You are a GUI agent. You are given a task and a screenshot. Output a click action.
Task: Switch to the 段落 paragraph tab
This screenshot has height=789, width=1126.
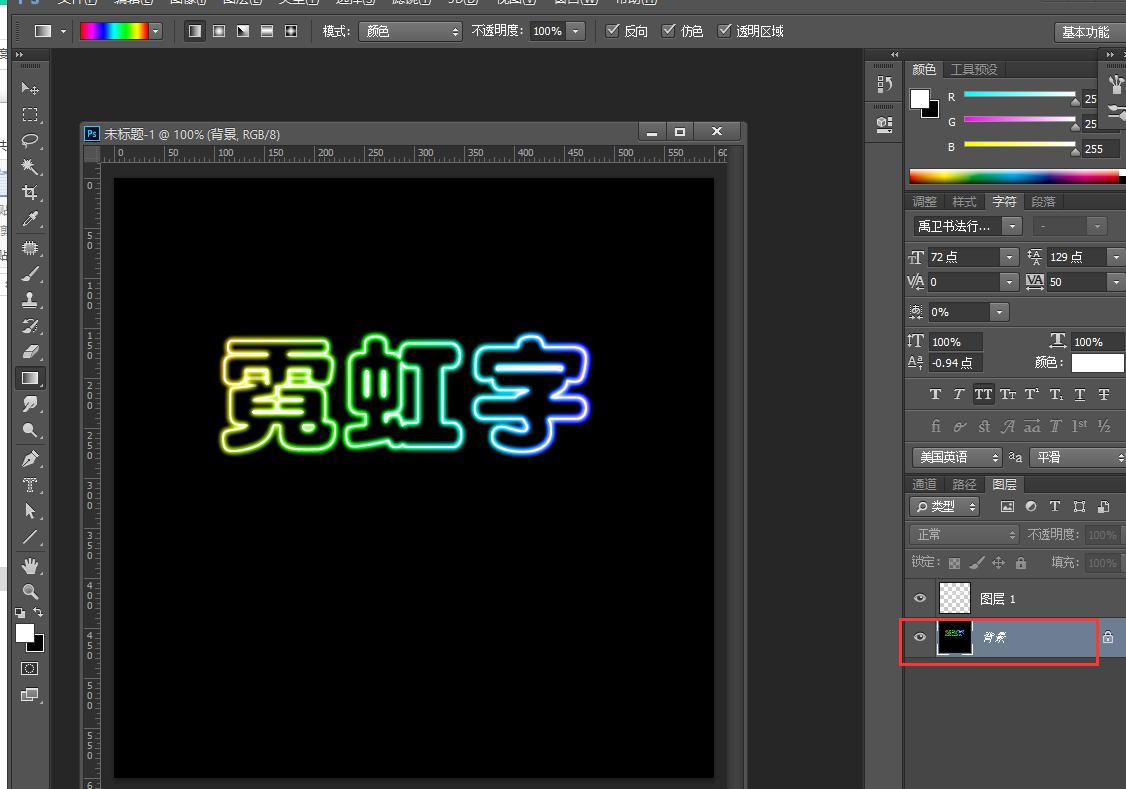(1043, 201)
